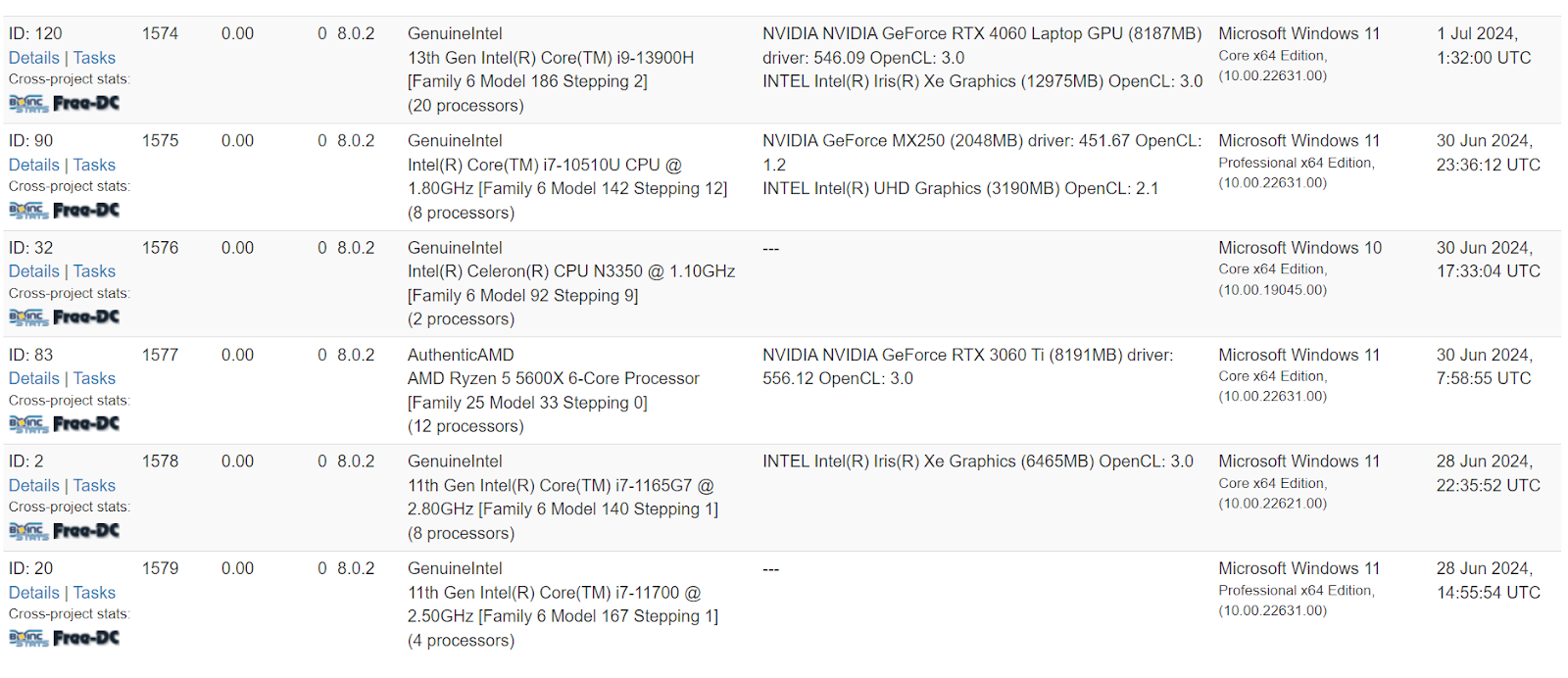
Task: View Tasks for host ID 20
Action: pos(94,593)
